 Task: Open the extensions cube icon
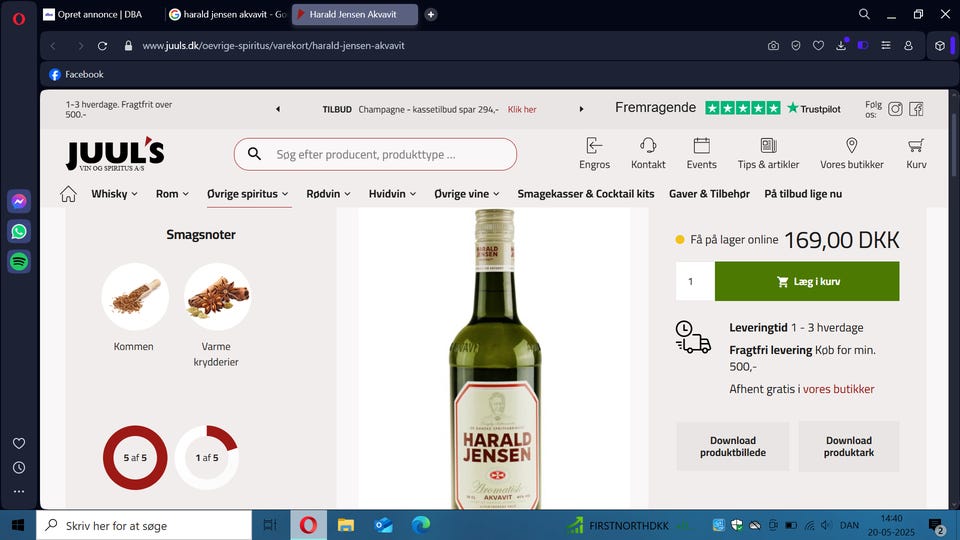coord(940,46)
